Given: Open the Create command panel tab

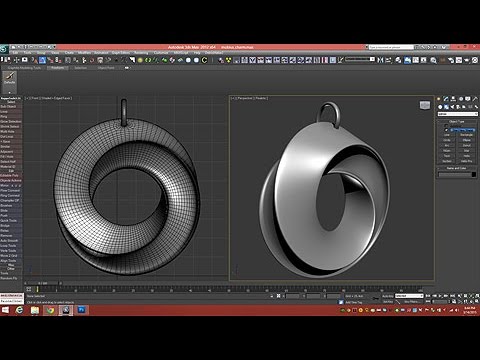Looking at the screenshot, I should (x=439, y=99).
